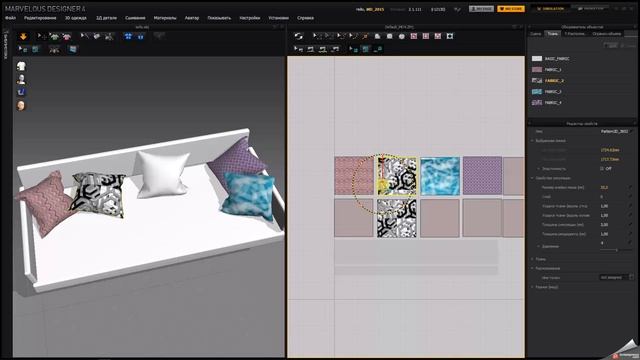Open the Редактирование menu
The width and height of the screenshot is (640, 360).
point(40,18)
